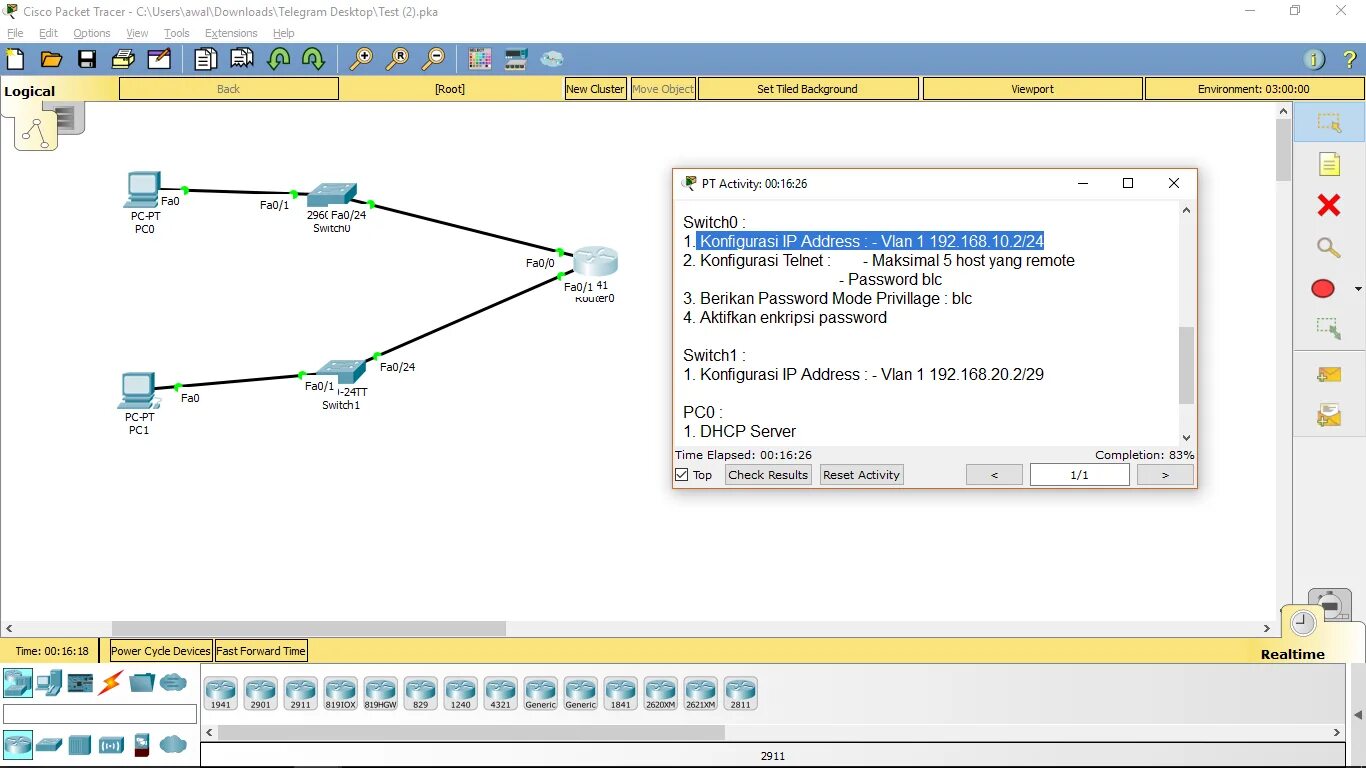Viewport: 1366px width, 768px height.
Task: Click the cloud network icon in toolbar
Action: (552, 59)
